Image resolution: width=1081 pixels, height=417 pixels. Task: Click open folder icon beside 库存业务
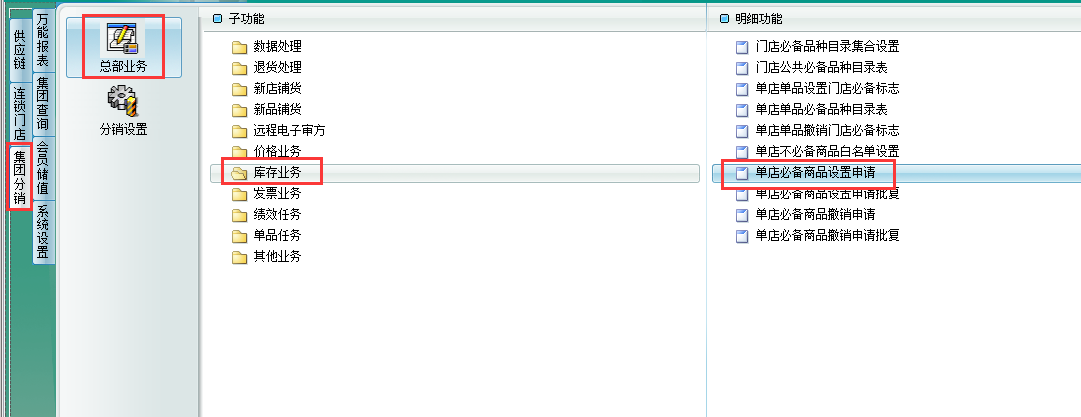(x=239, y=174)
